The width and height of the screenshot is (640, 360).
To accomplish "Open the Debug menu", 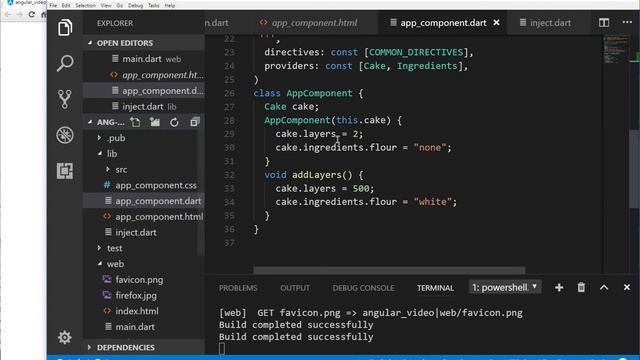I will coord(135,5).
